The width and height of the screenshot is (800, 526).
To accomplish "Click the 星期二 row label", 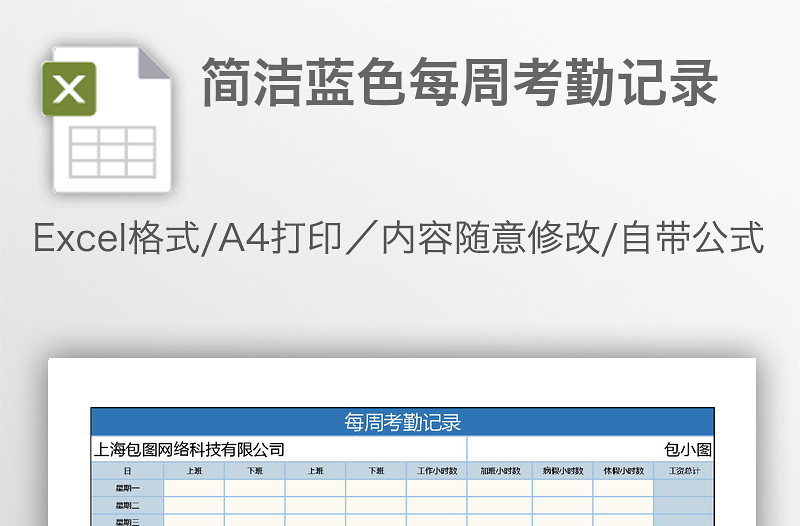I will [x=128, y=506].
